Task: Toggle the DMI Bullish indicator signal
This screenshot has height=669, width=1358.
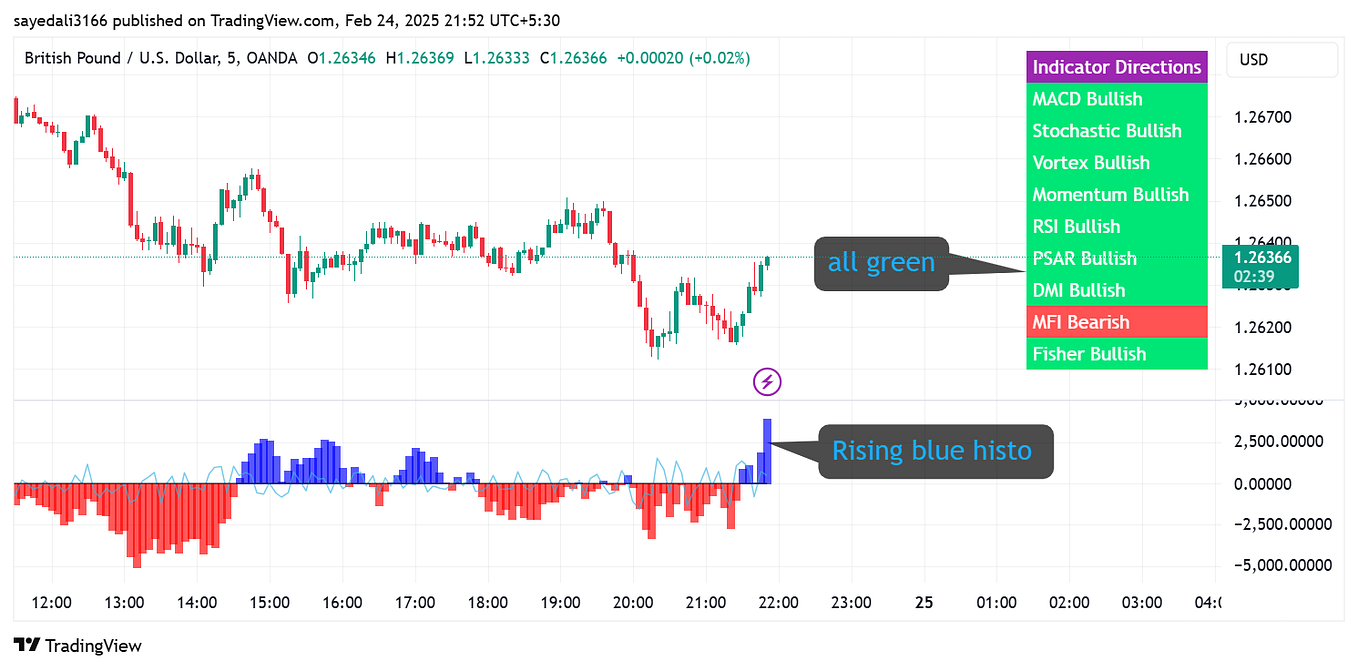Action: (1117, 290)
